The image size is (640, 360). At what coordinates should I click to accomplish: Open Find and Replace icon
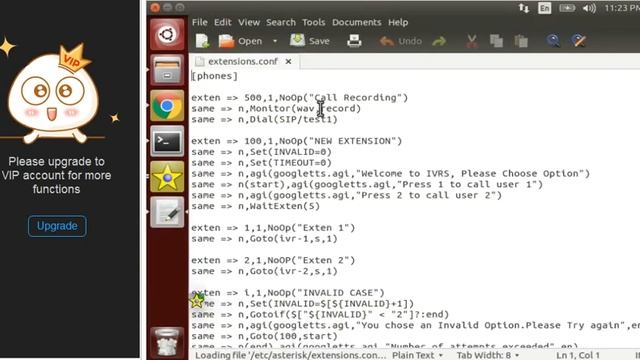[x=578, y=41]
